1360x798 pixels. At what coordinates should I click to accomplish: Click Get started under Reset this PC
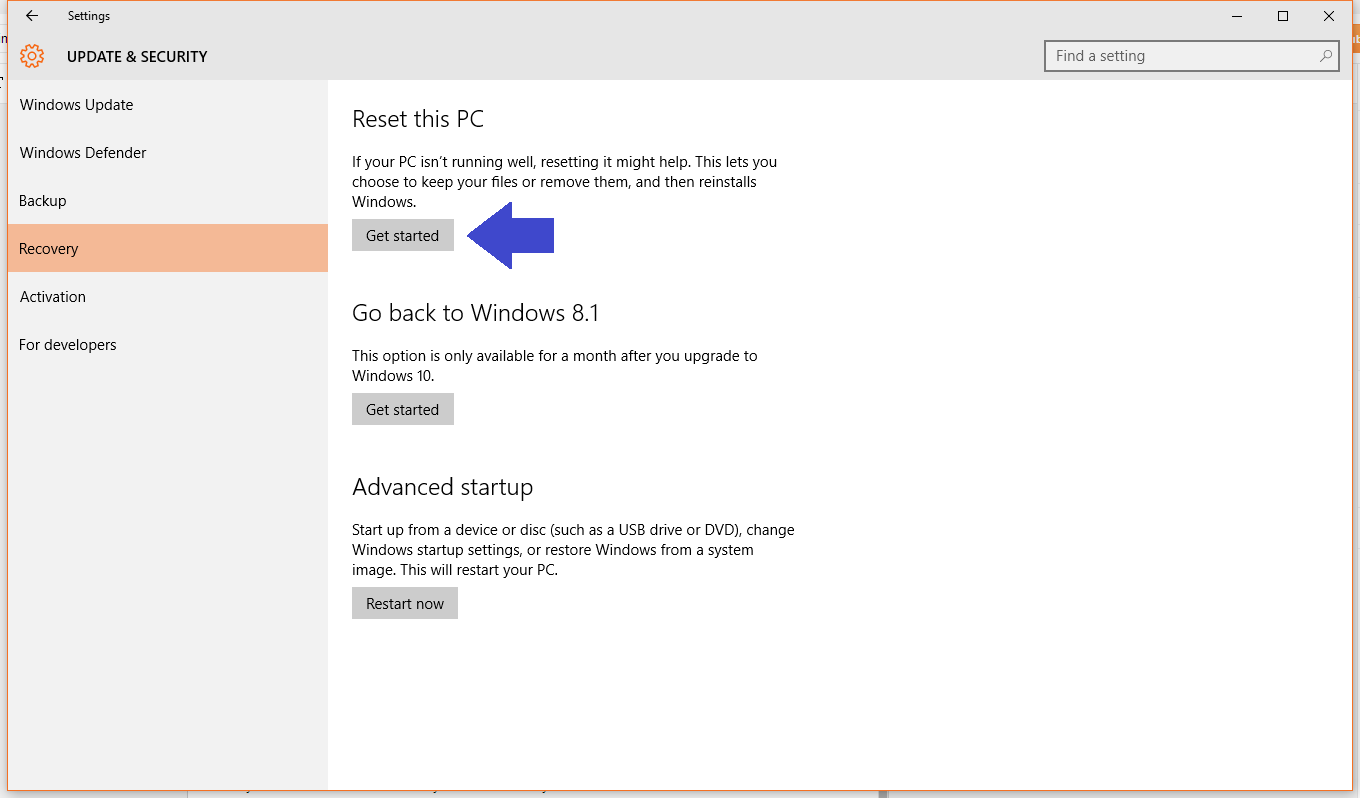click(403, 235)
